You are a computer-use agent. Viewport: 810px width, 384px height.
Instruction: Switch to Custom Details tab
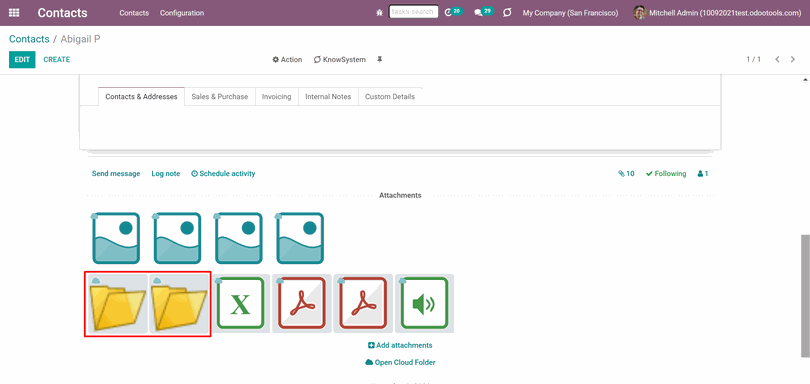pos(390,97)
